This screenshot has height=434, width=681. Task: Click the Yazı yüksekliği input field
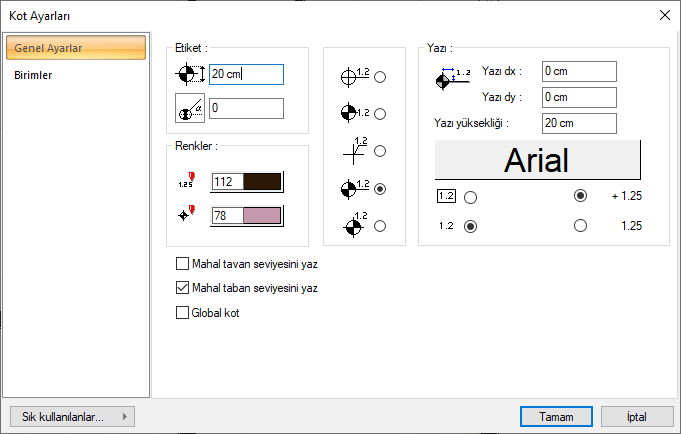(579, 123)
